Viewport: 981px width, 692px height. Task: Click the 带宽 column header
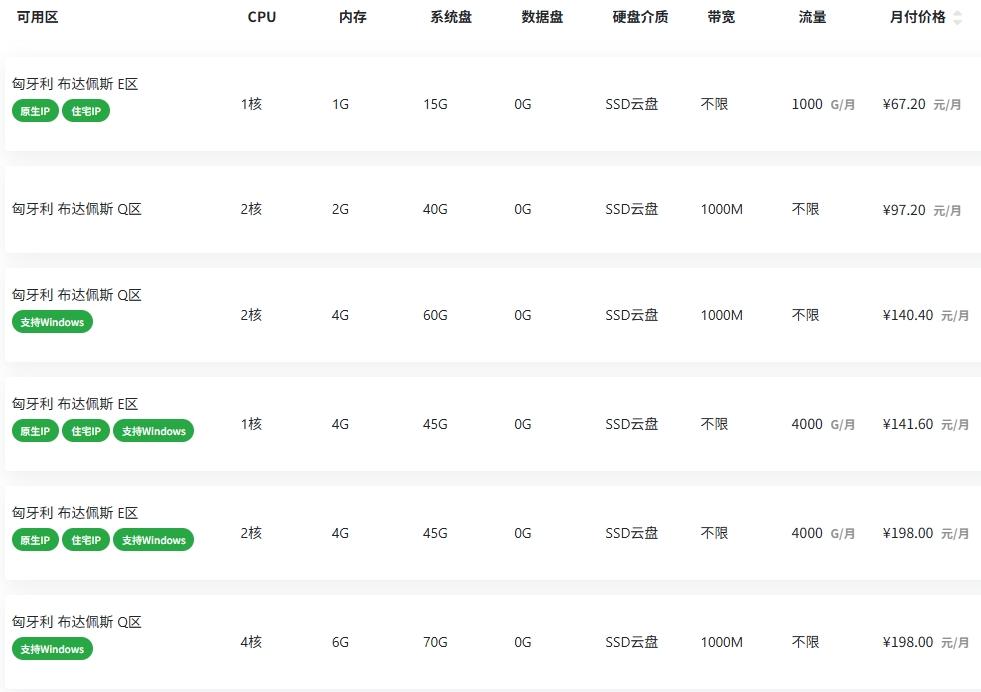(x=721, y=17)
